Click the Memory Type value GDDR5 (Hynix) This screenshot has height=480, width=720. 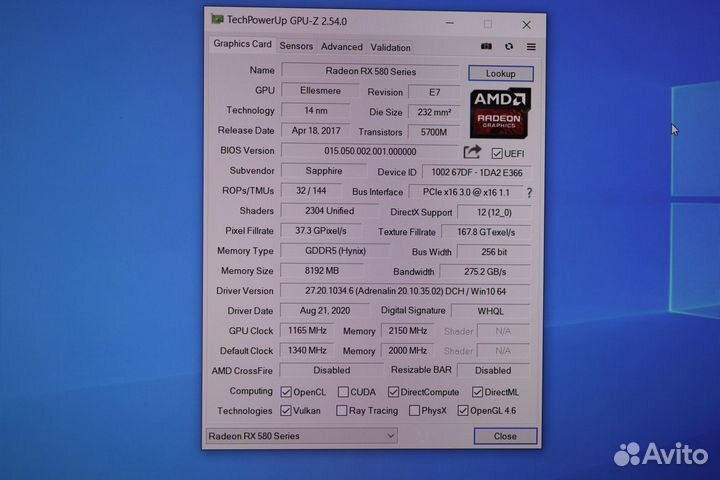[335, 251]
